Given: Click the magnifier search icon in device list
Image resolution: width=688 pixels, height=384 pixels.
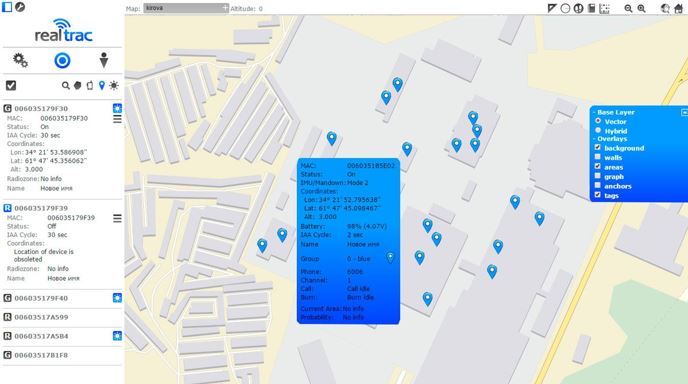Looking at the screenshot, I should click(65, 86).
